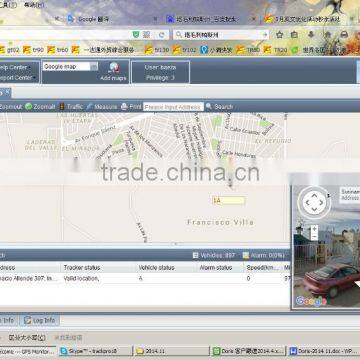360x360 pixels.
Task: Sort by Vehicle status column header
Action: tap(156, 267)
